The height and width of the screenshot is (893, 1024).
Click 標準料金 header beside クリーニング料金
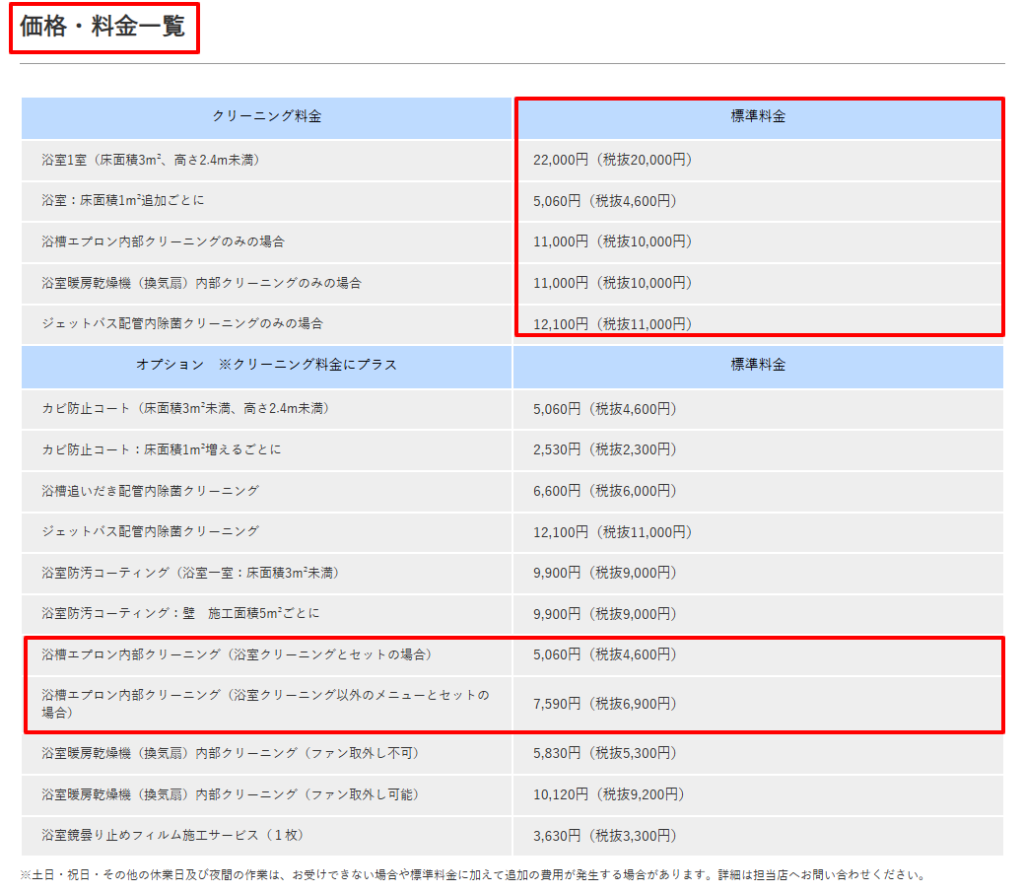(758, 116)
